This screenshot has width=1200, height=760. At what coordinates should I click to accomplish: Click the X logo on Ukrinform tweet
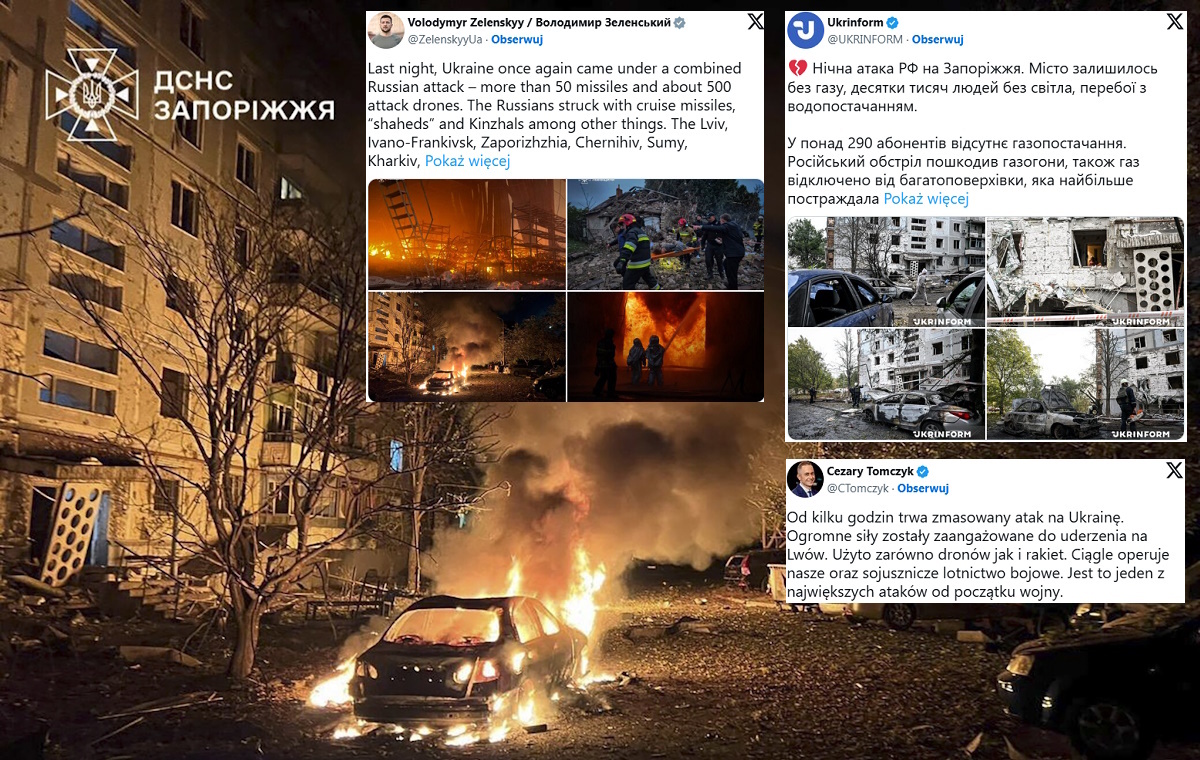tap(1174, 22)
